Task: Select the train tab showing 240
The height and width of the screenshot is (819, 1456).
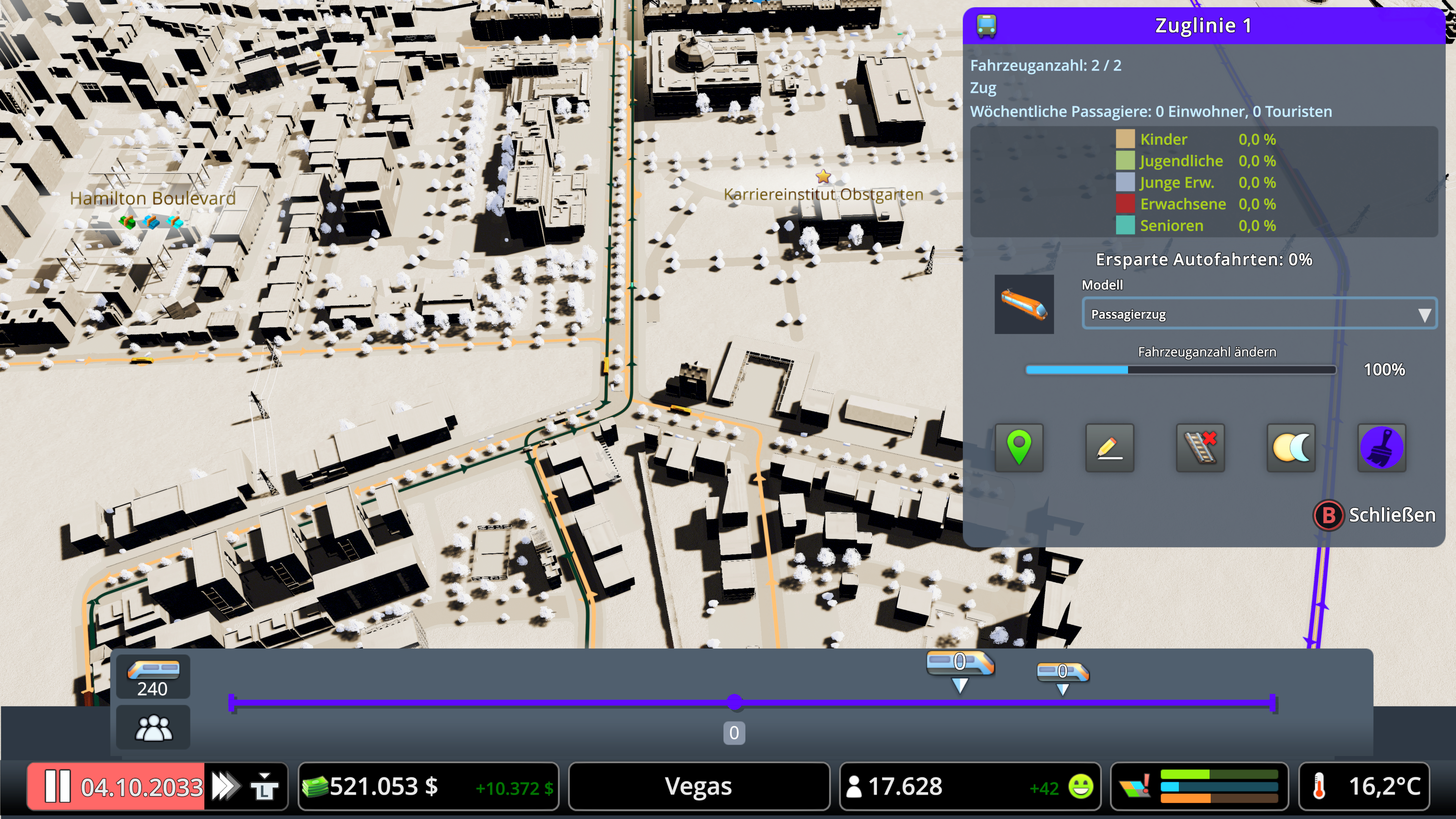Action: pyautogui.click(x=152, y=676)
